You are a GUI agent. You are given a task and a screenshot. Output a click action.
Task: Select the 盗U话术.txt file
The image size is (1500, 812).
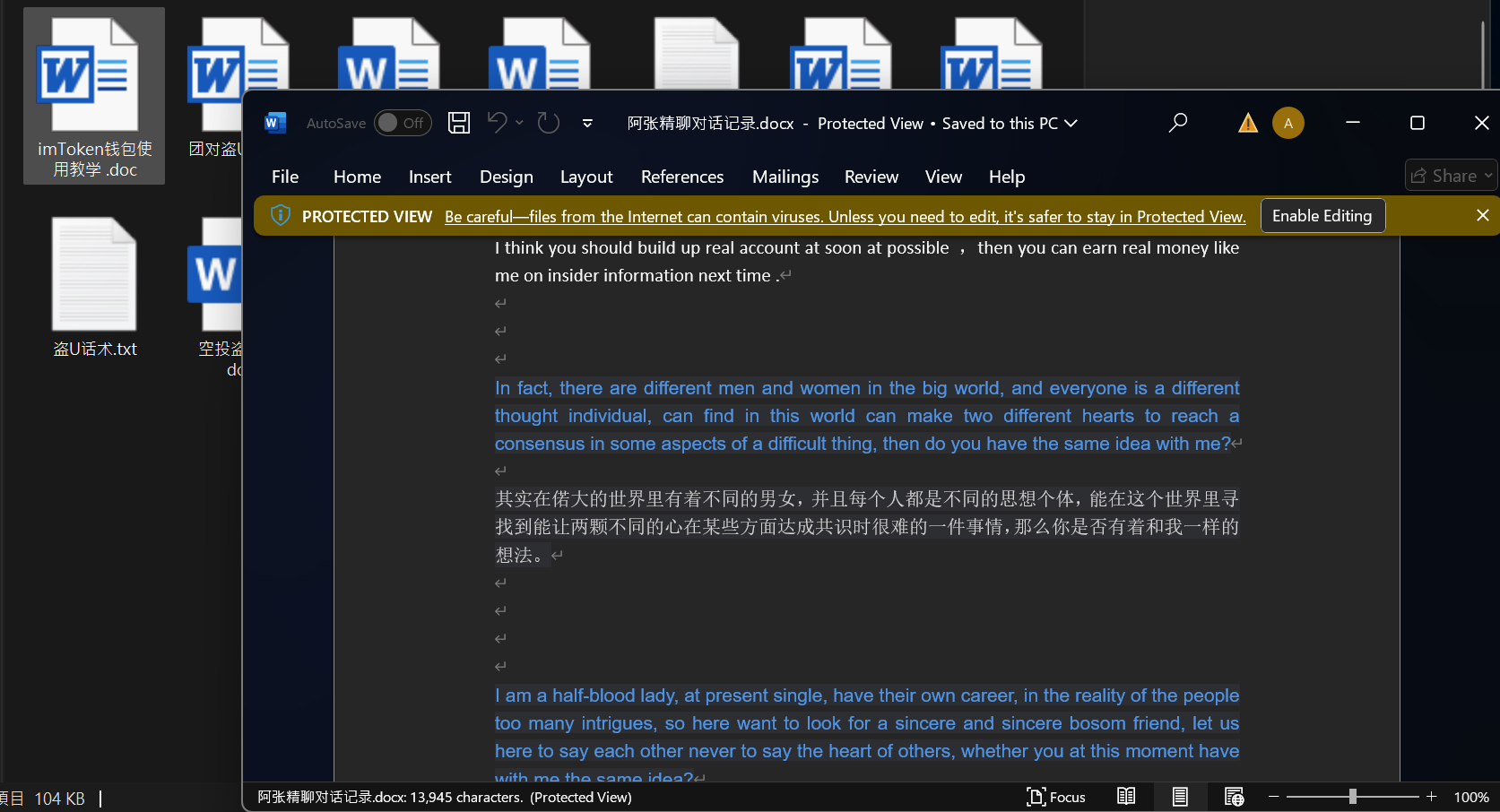[94, 287]
